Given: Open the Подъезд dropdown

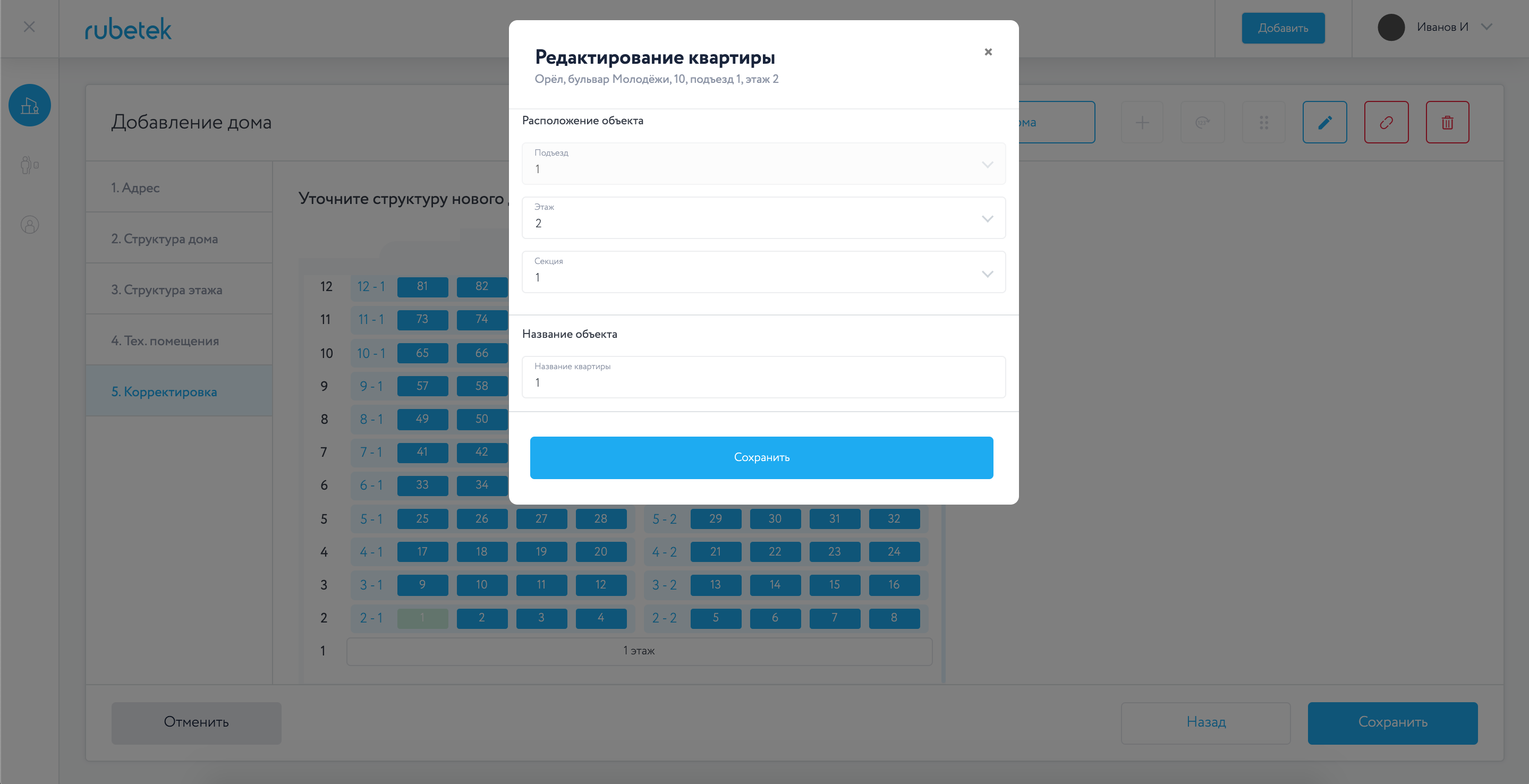Looking at the screenshot, I should click(x=763, y=163).
